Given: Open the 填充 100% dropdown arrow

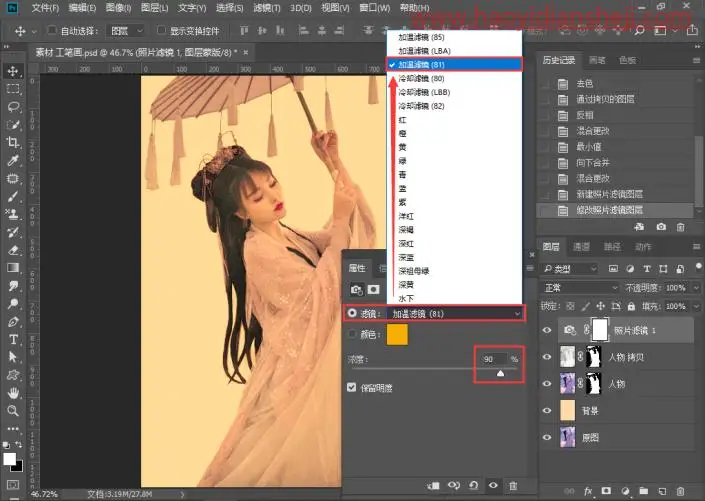Looking at the screenshot, I should (x=696, y=306).
